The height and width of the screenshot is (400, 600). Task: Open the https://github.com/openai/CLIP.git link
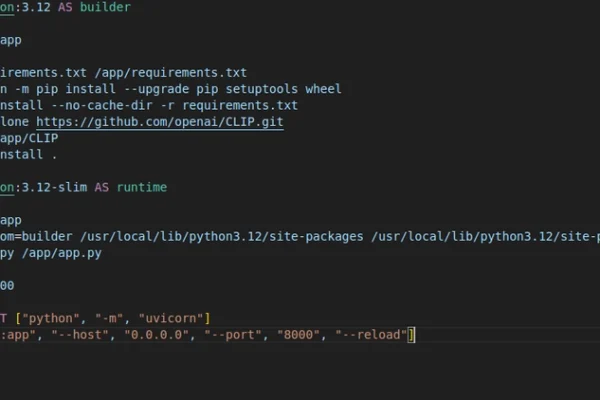(x=160, y=122)
